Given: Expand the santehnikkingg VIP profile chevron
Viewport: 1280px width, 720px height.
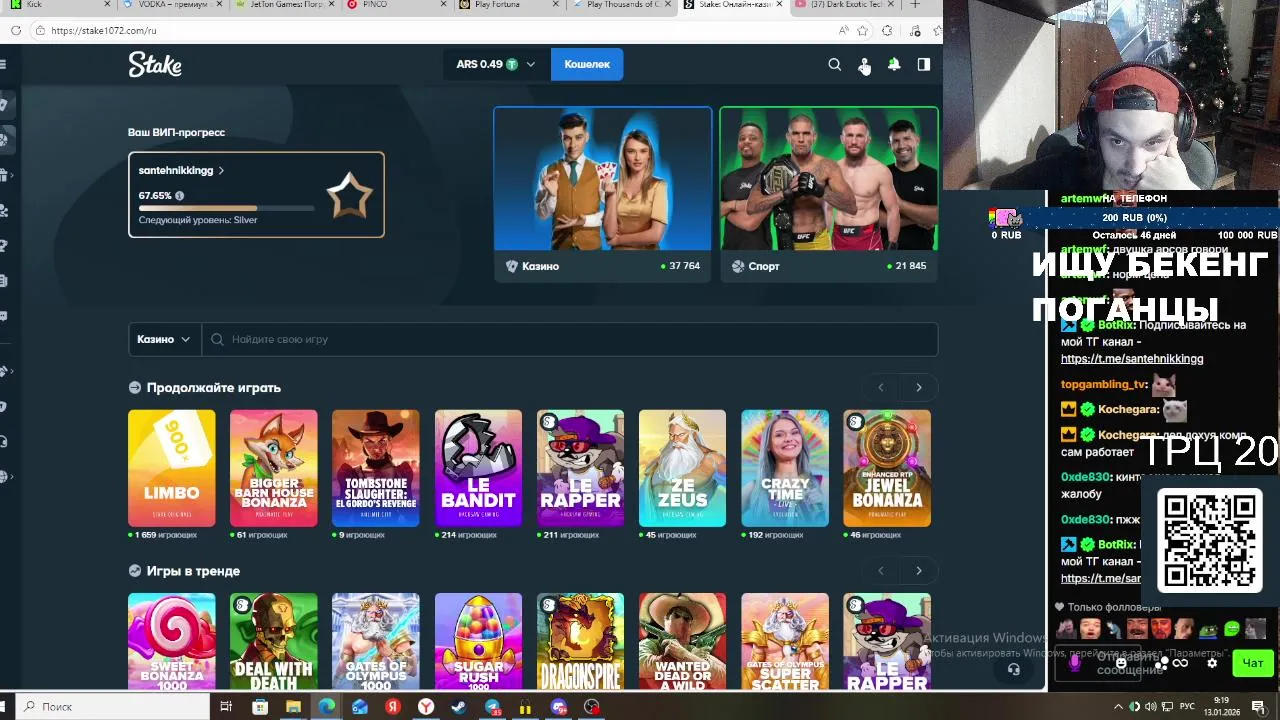Looking at the screenshot, I should point(221,171).
